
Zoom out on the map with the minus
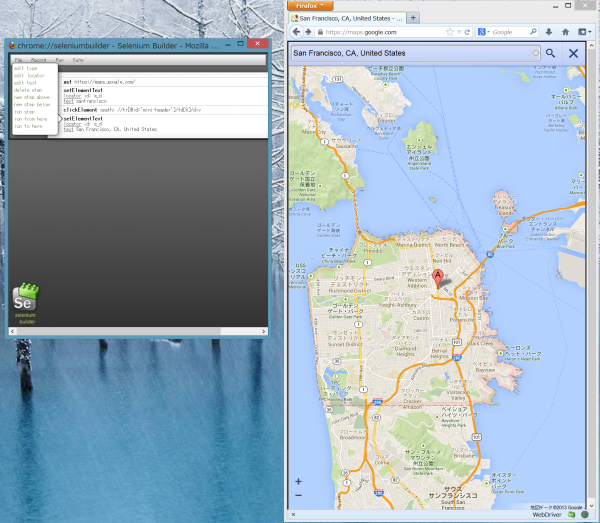(x=298, y=495)
